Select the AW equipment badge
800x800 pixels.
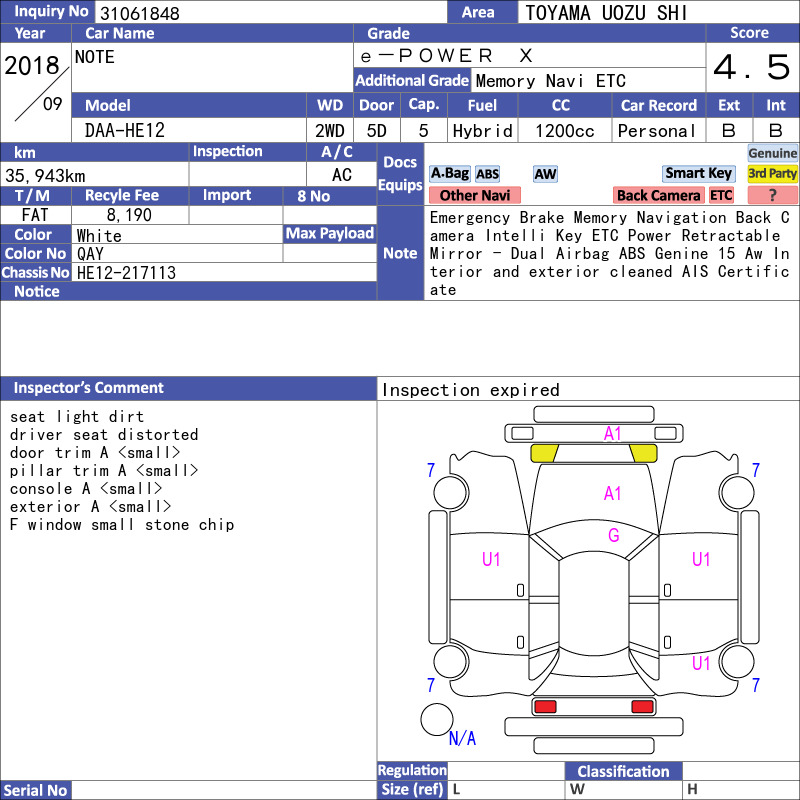[545, 174]
